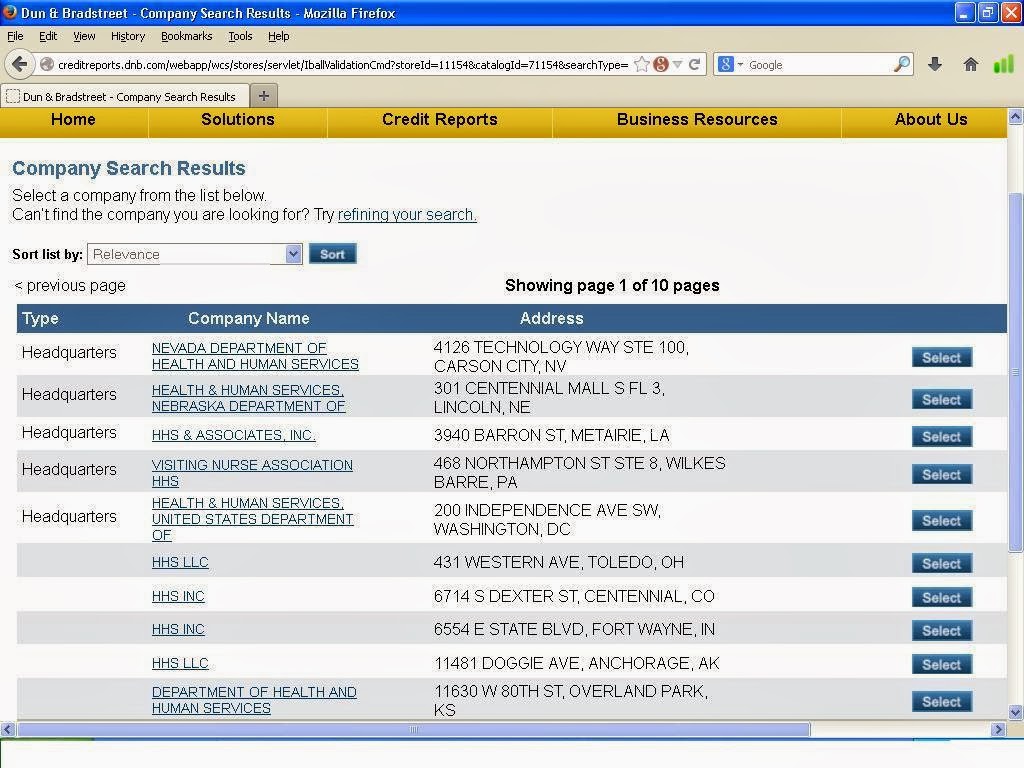Open the Bookmarks menu
Viewport: 1024px width, 768px height.
[186, 36]
